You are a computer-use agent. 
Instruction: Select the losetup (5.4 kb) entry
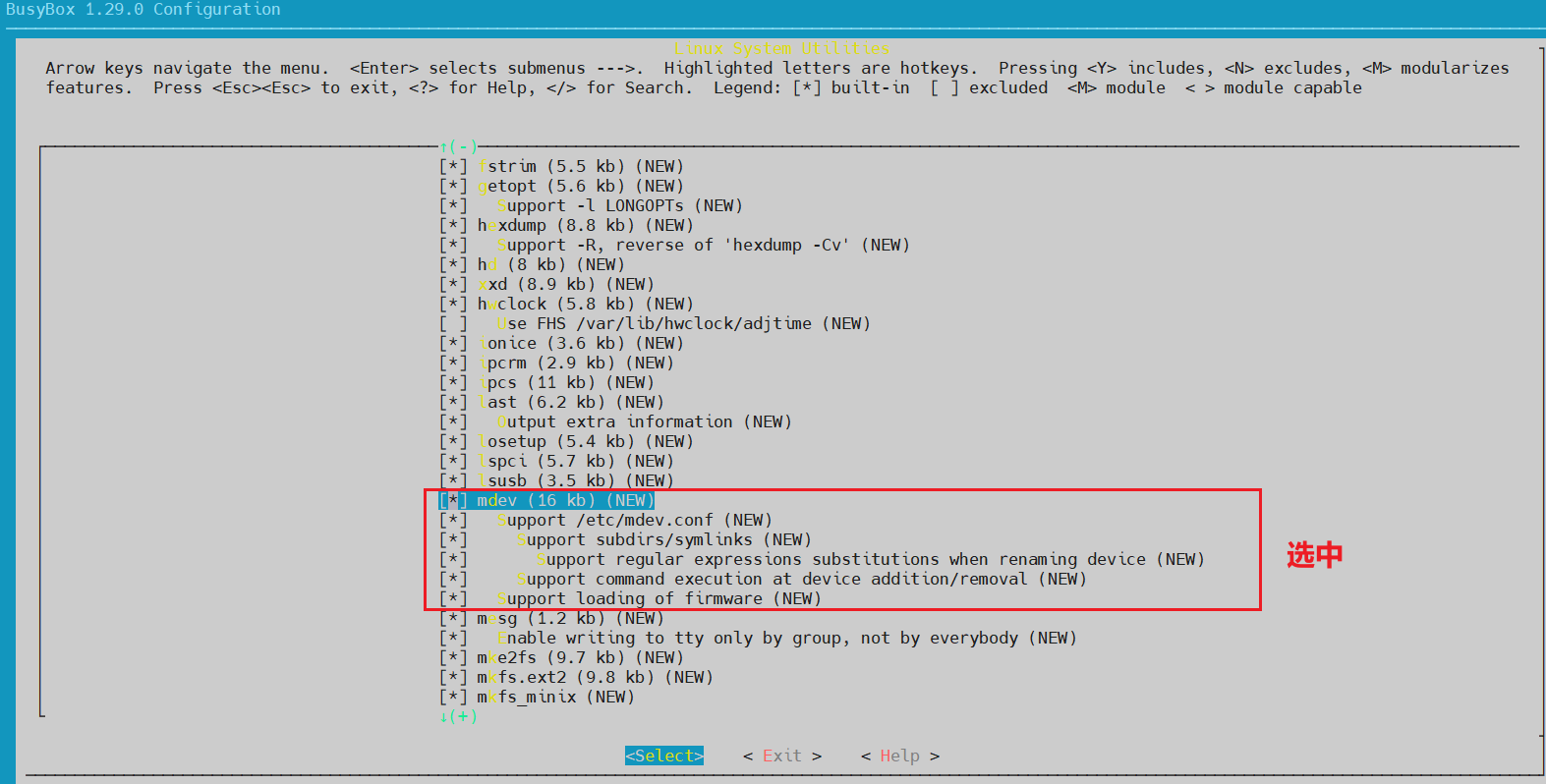586,441
